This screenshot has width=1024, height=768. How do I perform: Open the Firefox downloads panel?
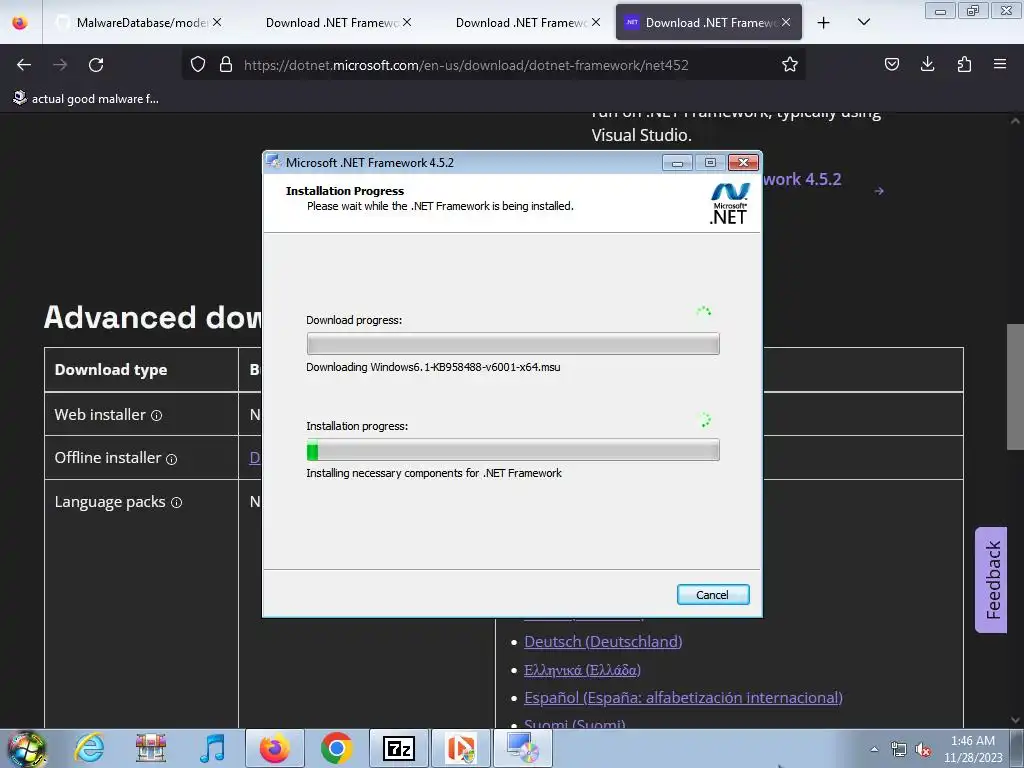(x=927, y=64)
